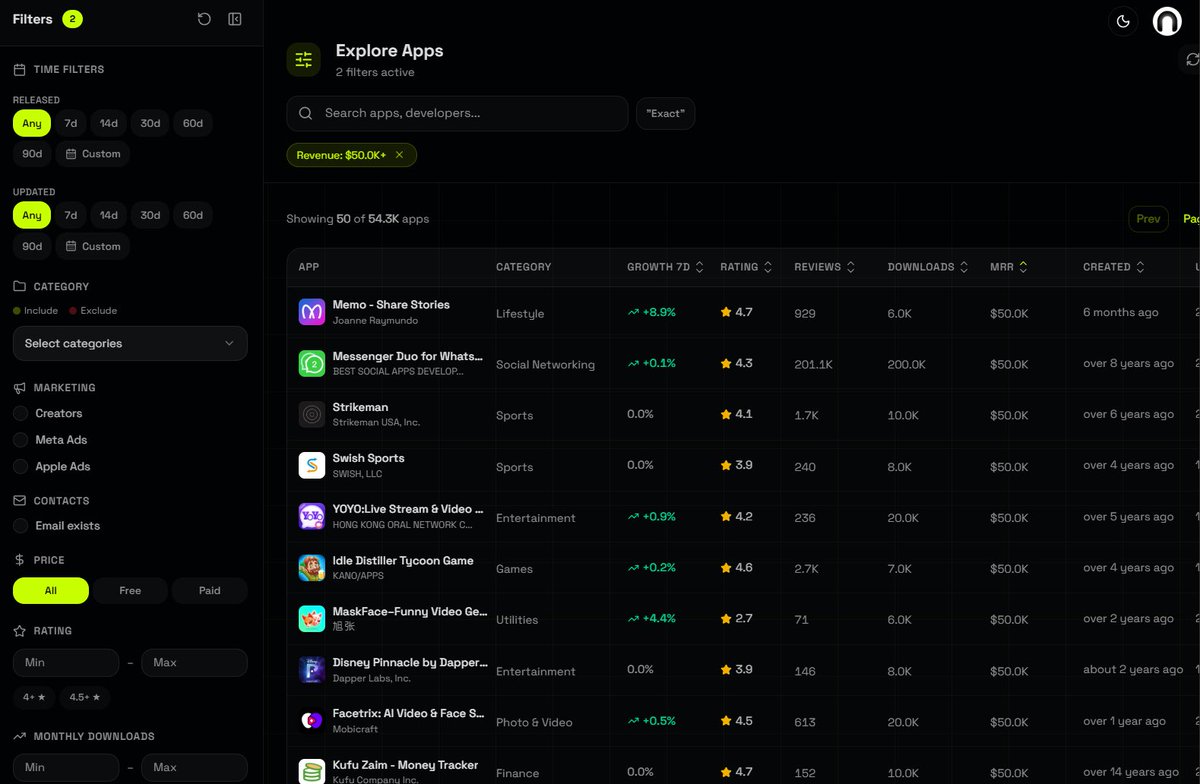Select Any under Released
1200x784 pixels.
point(32,123)
